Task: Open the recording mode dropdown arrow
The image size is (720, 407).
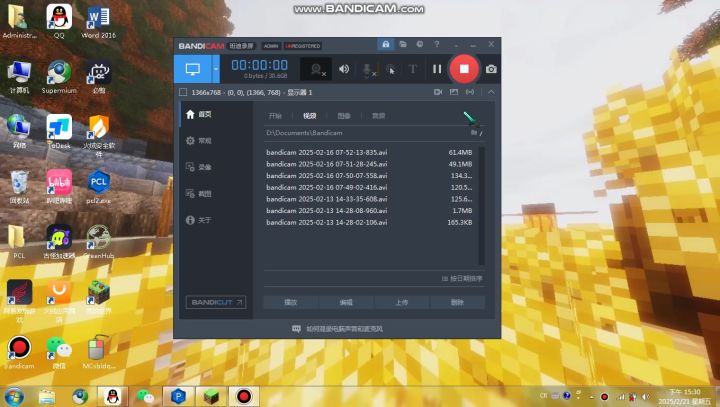Action: click(215, 69)
